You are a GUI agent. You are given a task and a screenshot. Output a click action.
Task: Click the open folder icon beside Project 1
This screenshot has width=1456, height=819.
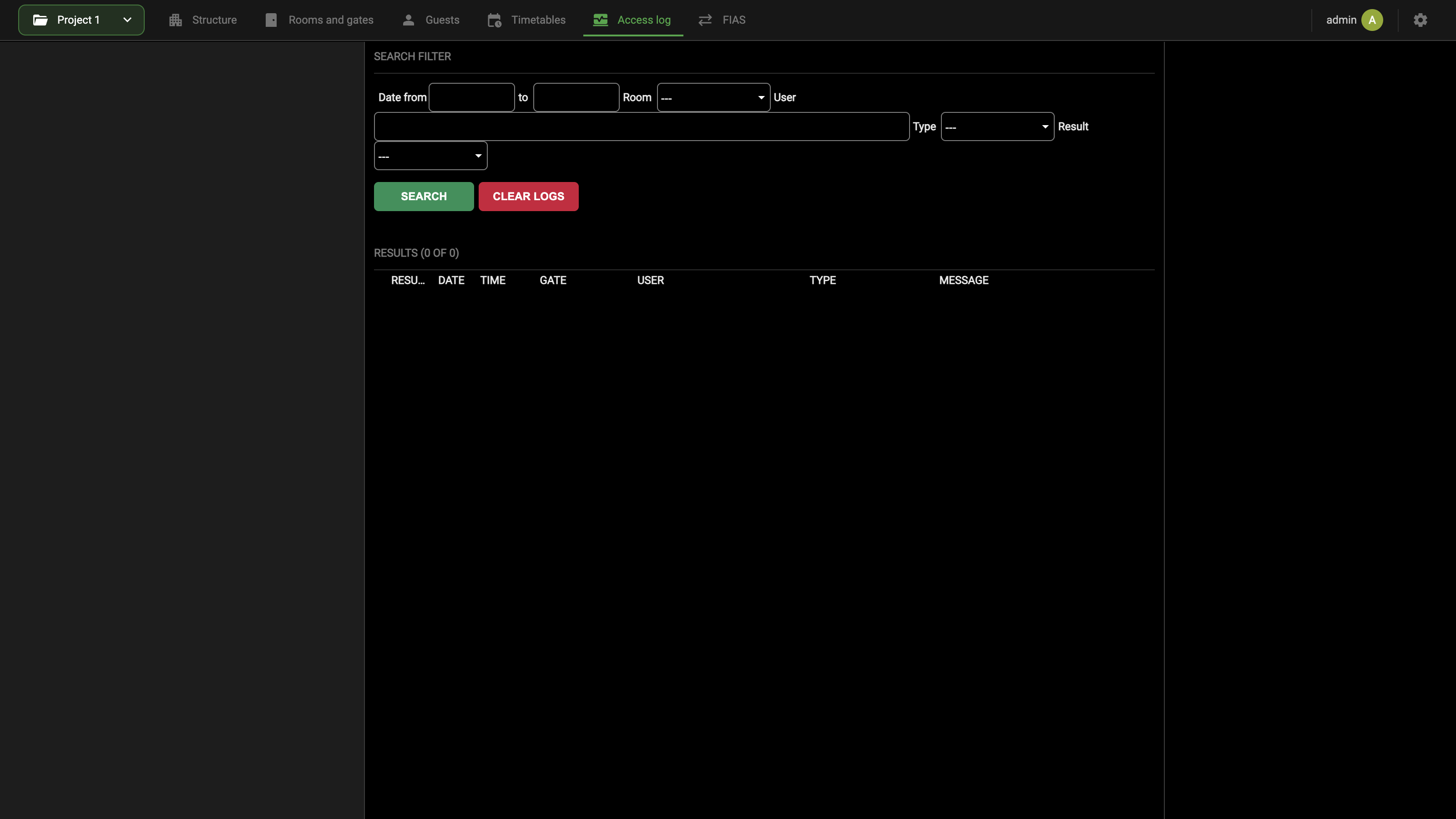point(40,20)
